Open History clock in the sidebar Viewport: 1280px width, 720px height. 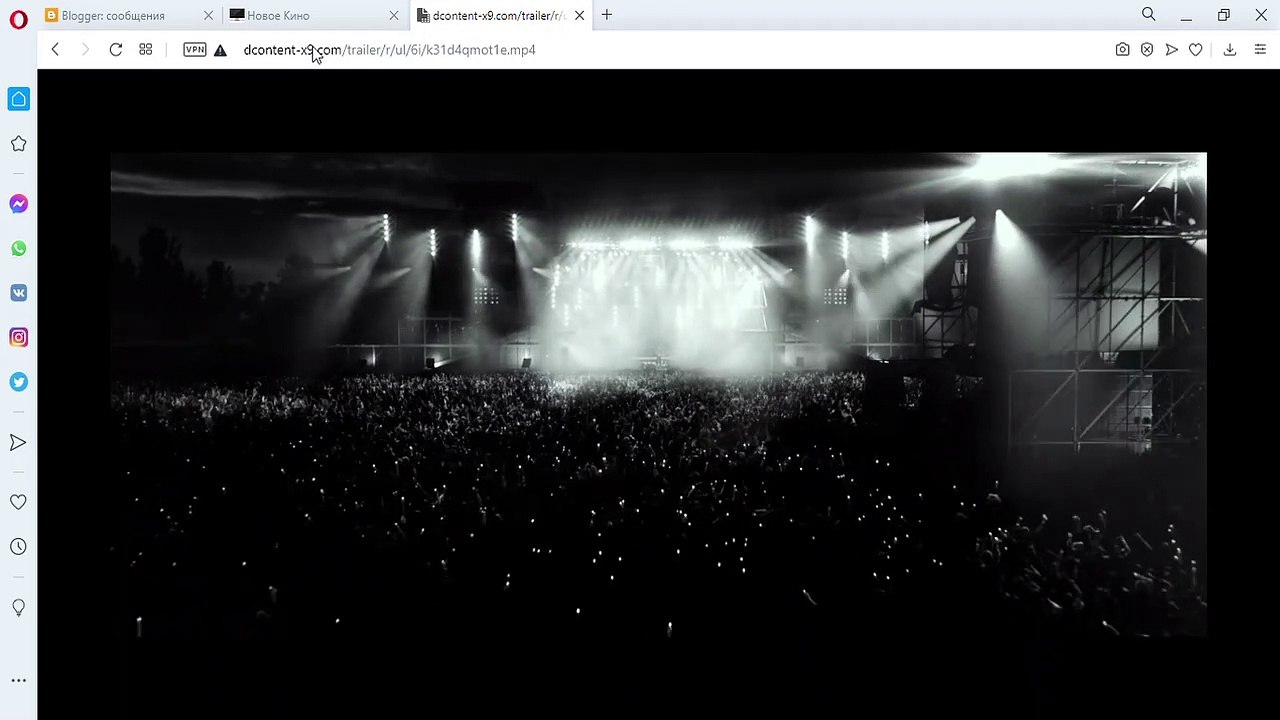point(19,547)
